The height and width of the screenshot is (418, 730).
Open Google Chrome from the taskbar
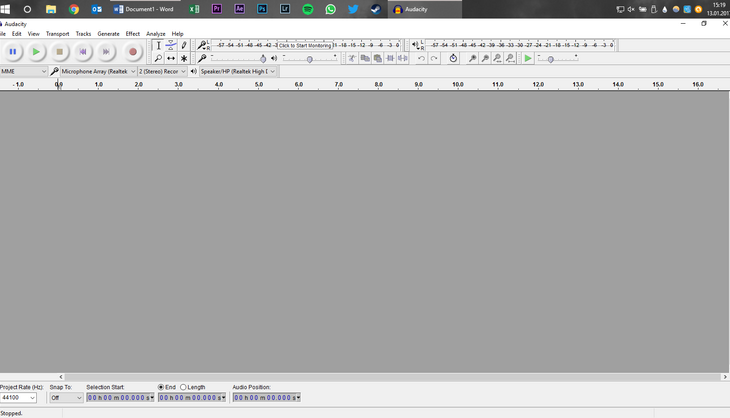[74, 9]
